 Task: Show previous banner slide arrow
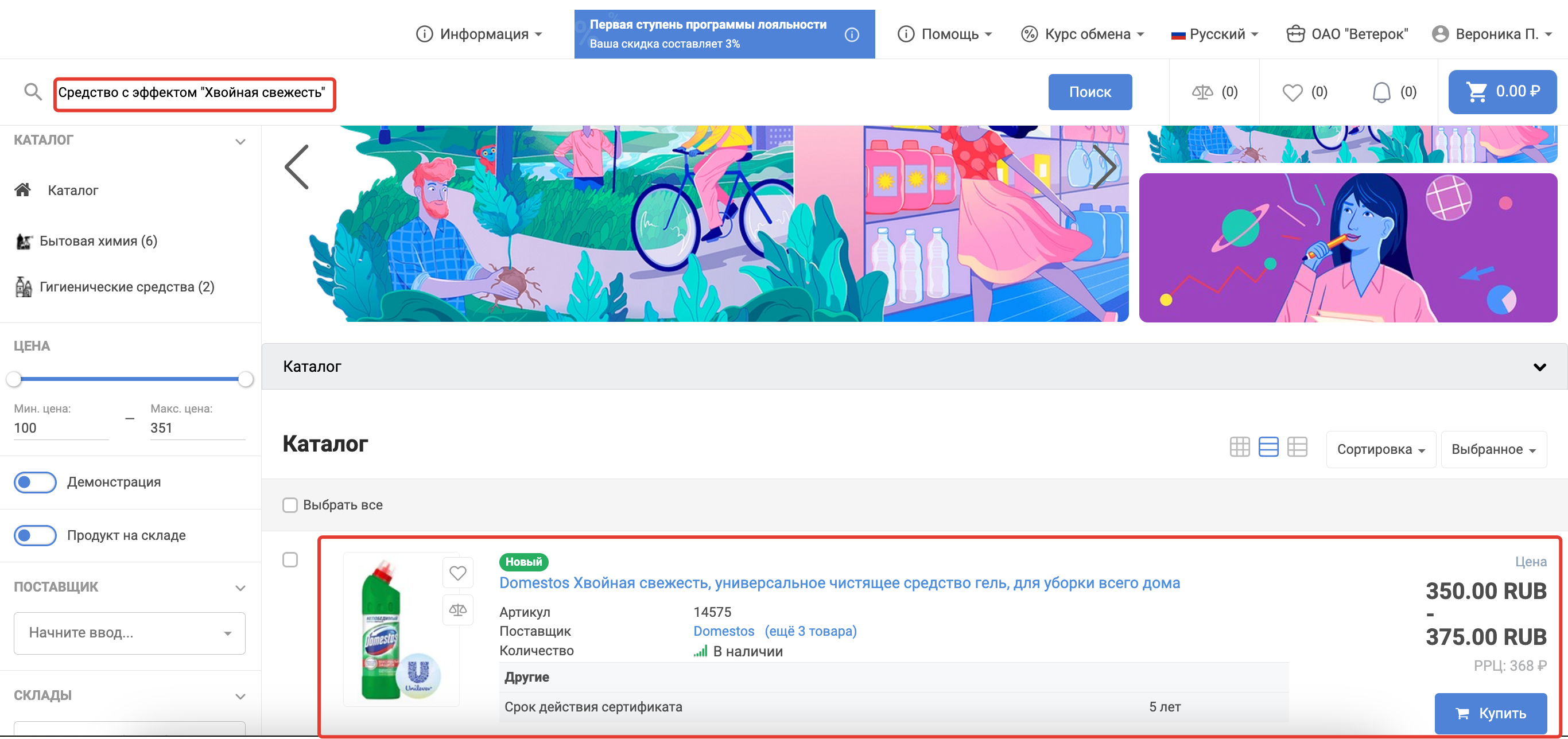tap(298, 167)
